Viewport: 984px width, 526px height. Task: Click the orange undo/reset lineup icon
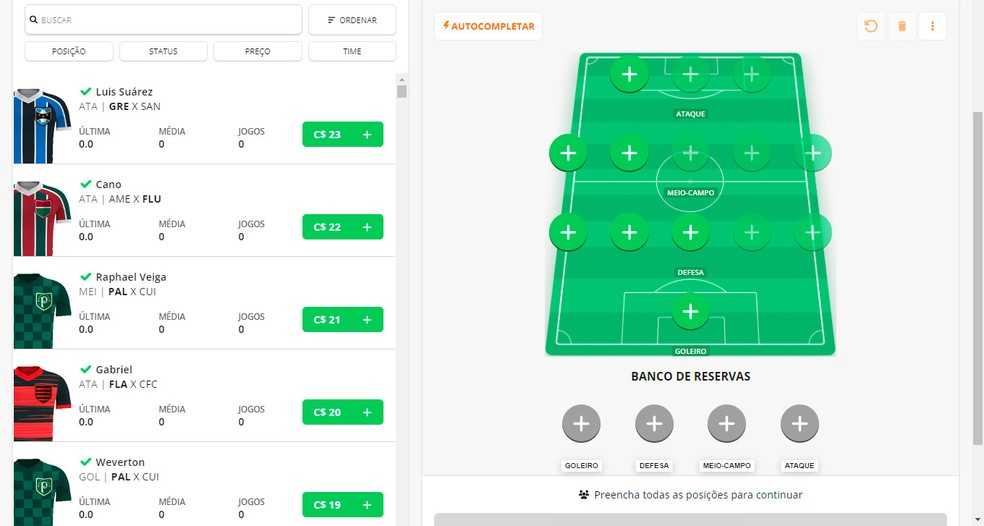[x=871, y=26]
